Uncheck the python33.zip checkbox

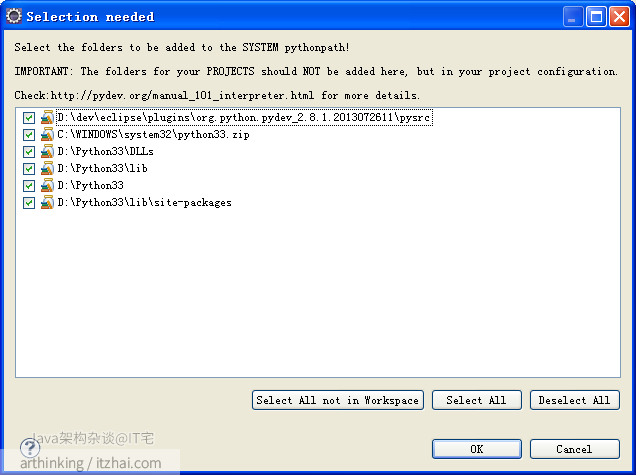[29, 135]
